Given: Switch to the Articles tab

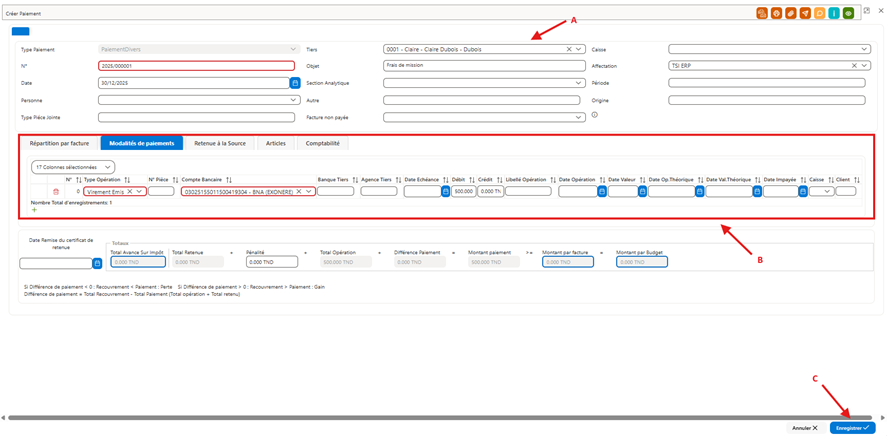Looking at the screenshot, I should pyautogui.click(x=276, y=144).
